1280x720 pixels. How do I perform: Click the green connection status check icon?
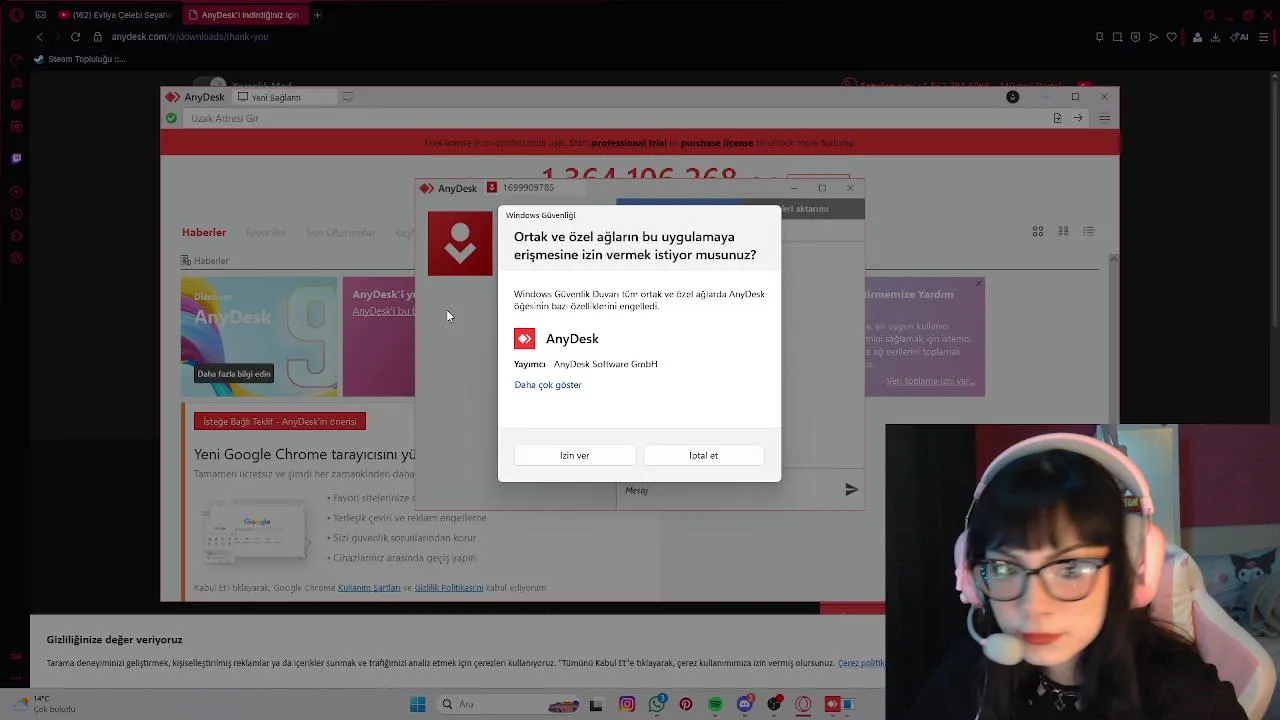pos(172,118)
